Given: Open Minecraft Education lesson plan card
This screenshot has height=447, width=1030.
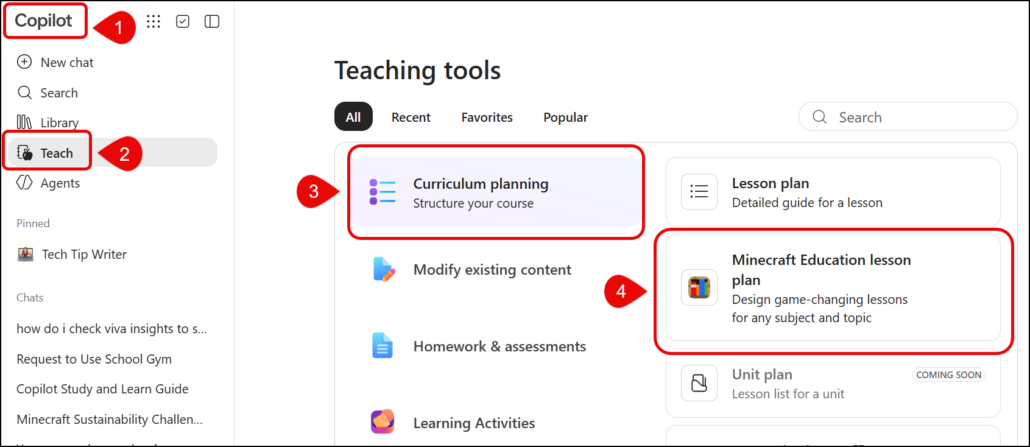Looking at the screenshot, I should (833, 288).
